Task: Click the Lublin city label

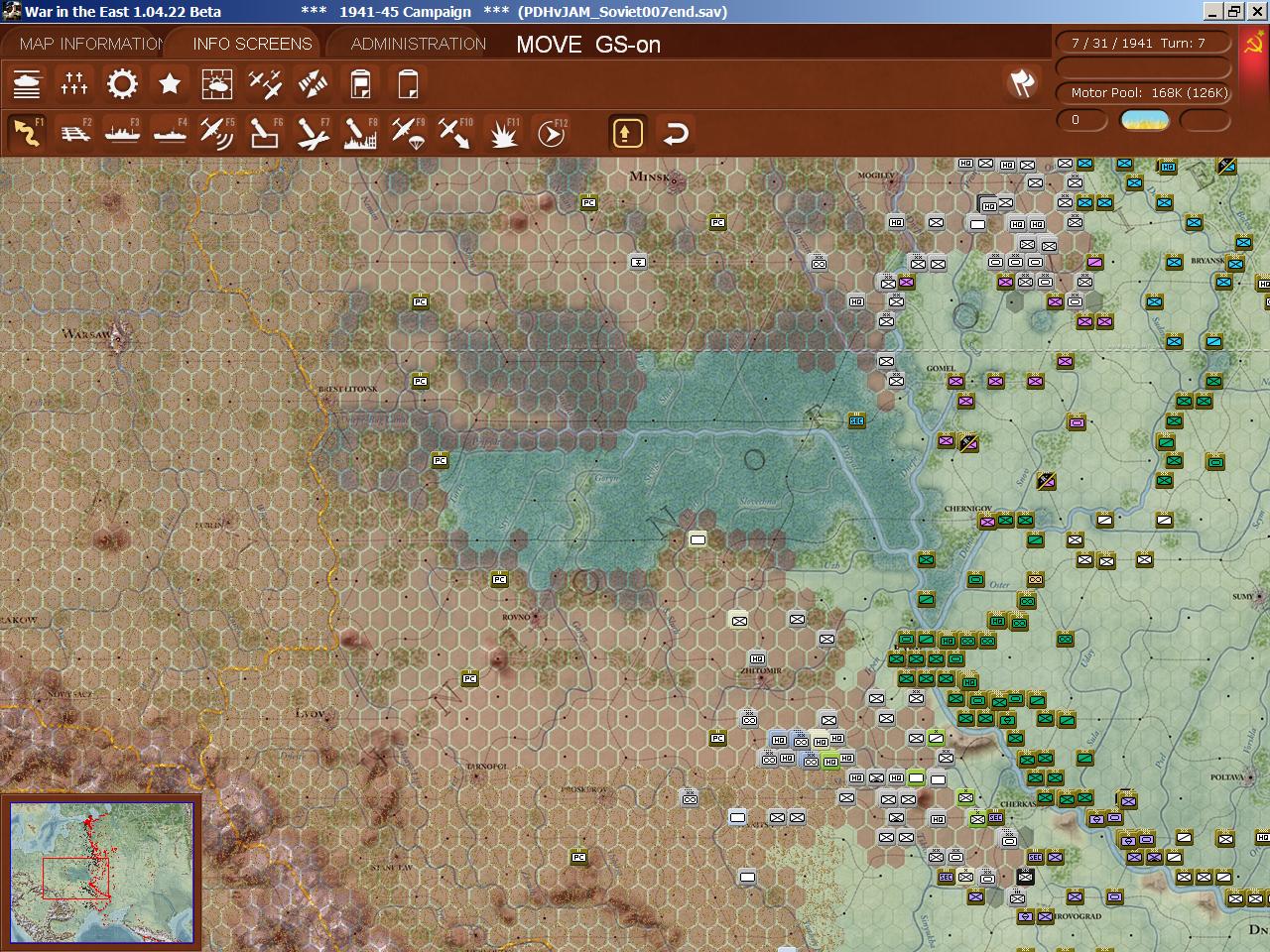Action: pos(209,525)
